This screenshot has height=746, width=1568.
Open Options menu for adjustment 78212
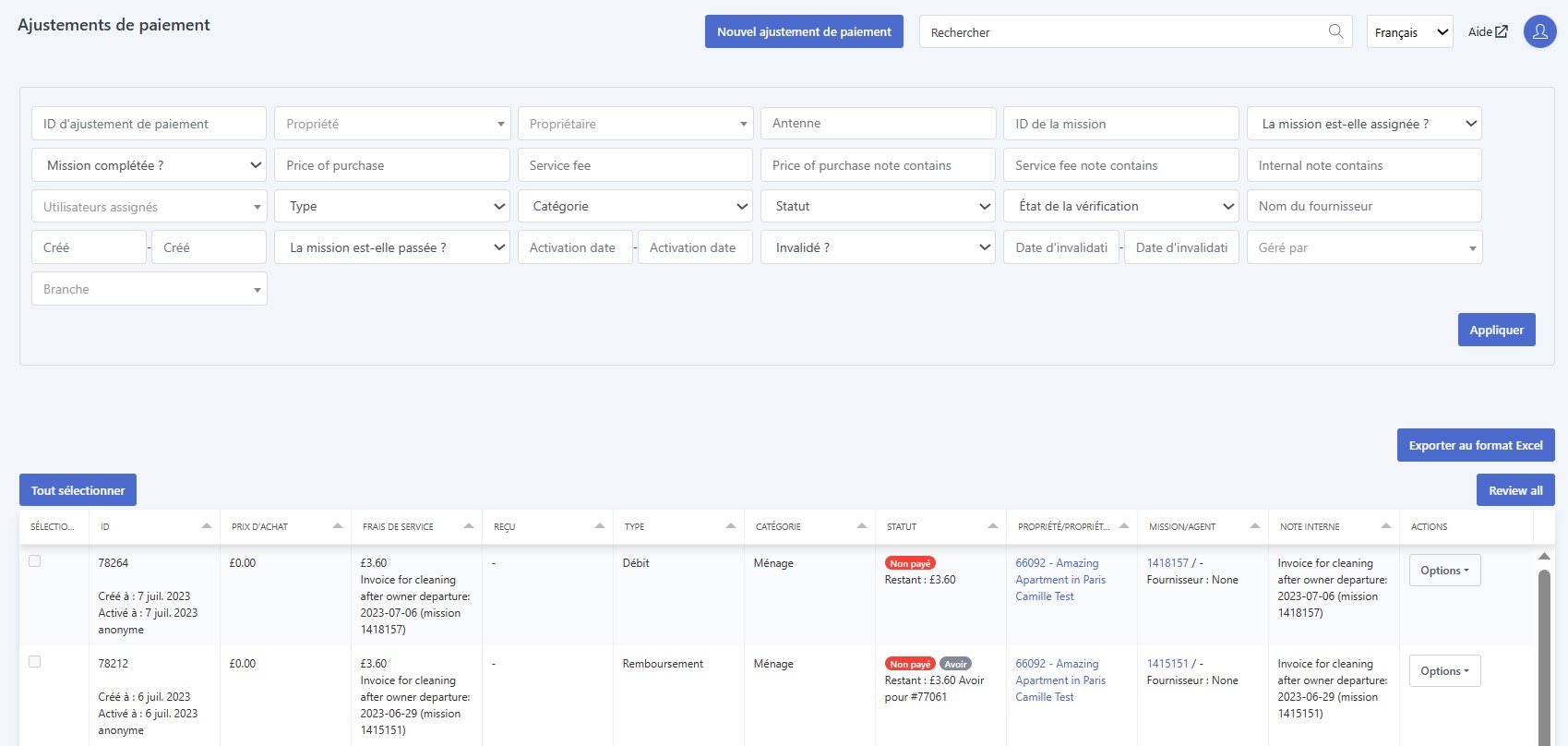pyautogui.click(x=1444, y=671)
